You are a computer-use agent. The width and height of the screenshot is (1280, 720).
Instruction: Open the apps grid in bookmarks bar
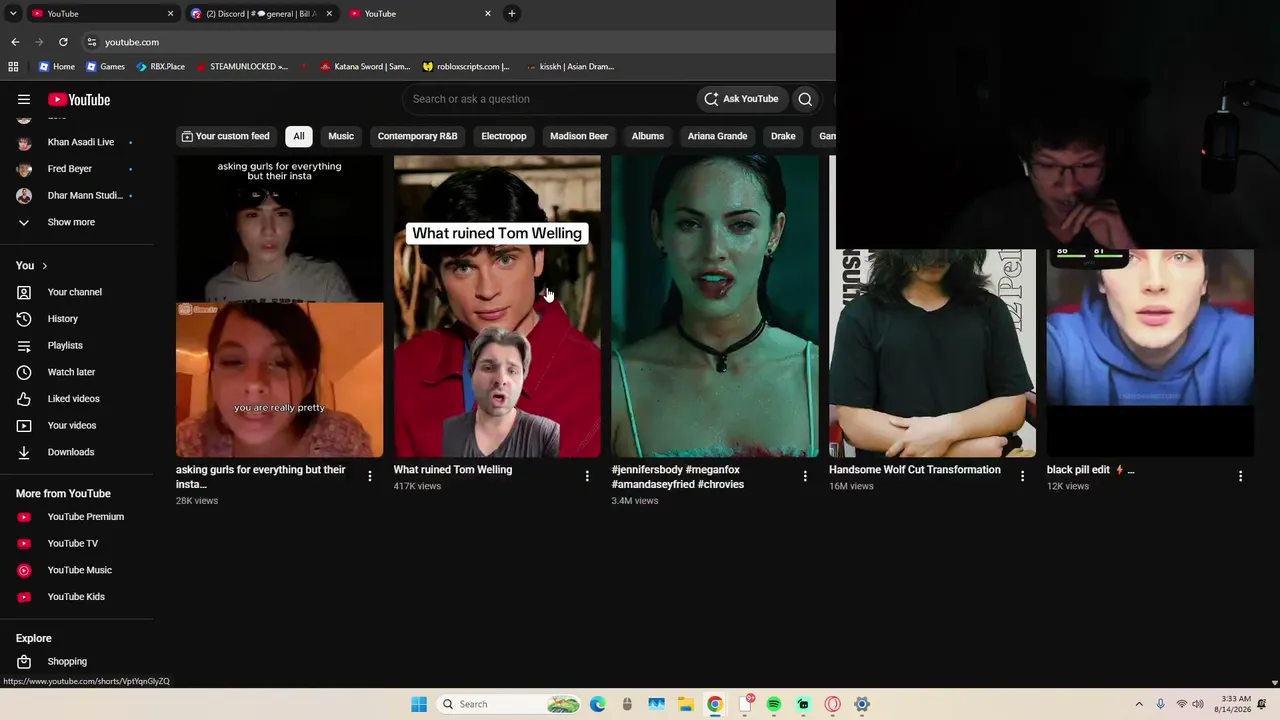click(x=13, y=66)
